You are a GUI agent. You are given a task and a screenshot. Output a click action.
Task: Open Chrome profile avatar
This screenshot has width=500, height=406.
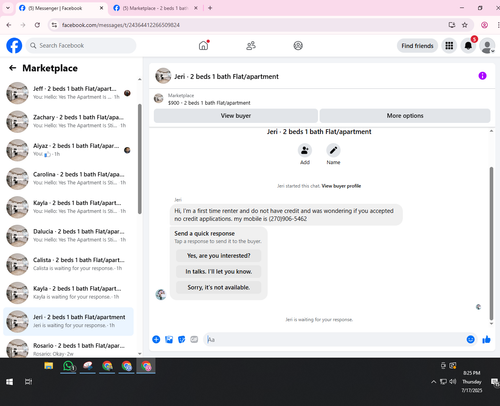point(484,25)
